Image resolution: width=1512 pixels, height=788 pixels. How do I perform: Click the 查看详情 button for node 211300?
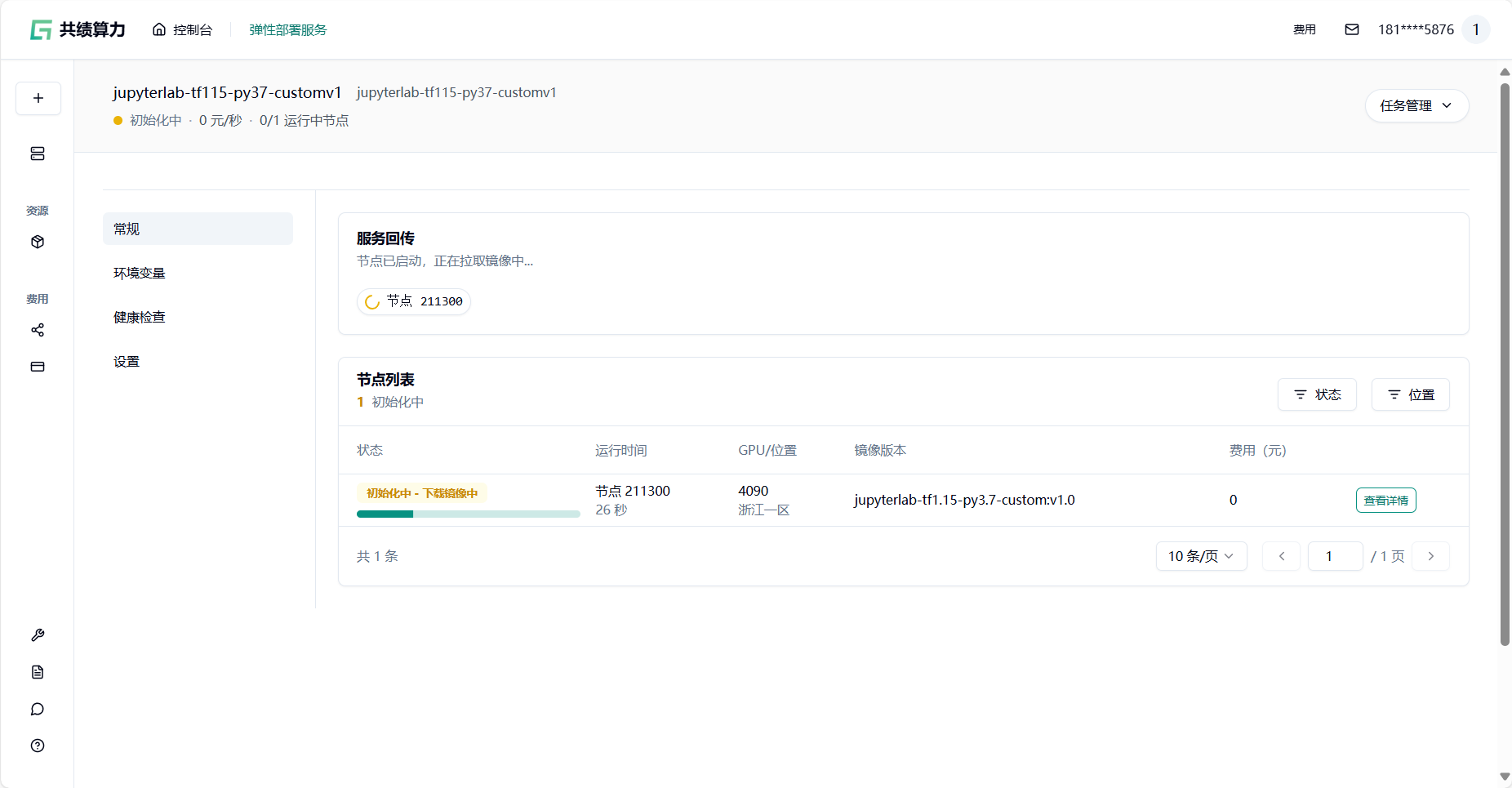point(1385,501)
